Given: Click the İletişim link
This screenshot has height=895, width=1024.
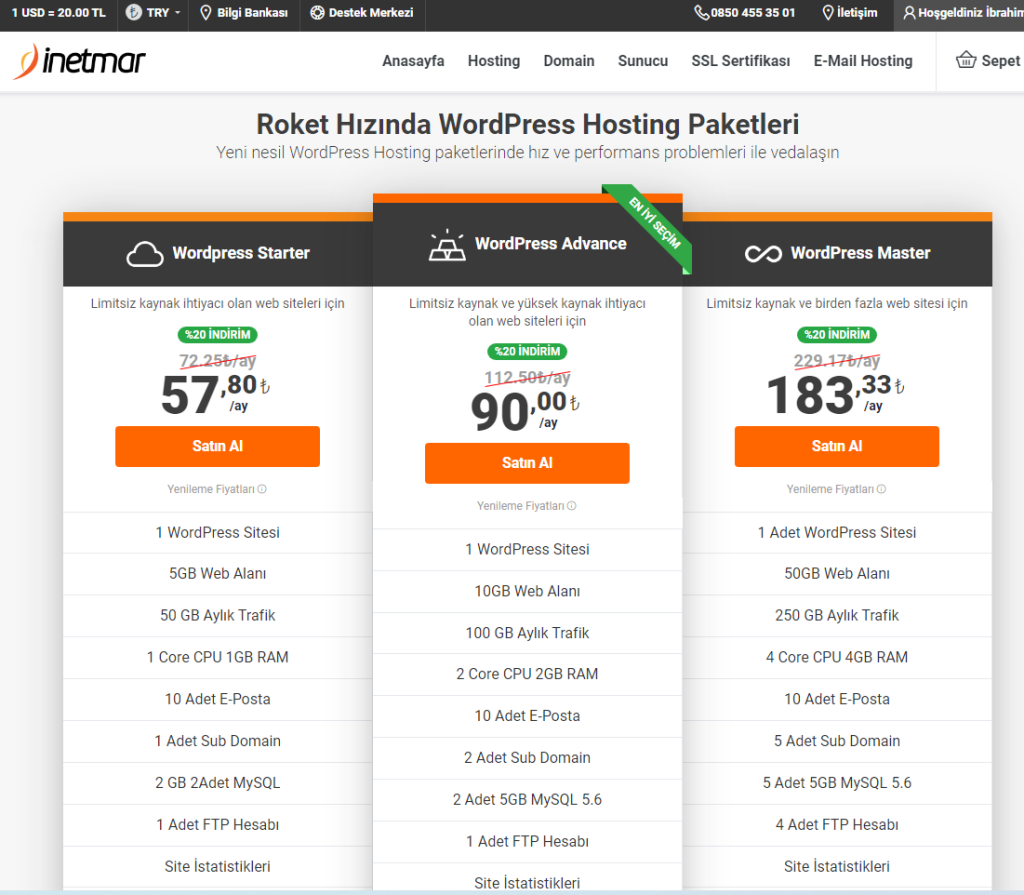Looking at the screenshot, I should pos(851,14).
